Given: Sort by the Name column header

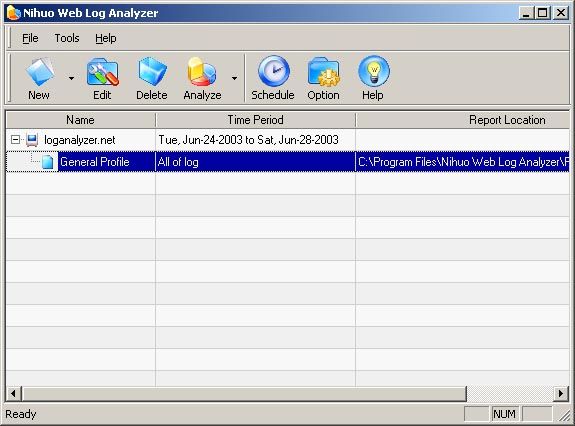Looking at the screenshot, I should pos(81,120).
